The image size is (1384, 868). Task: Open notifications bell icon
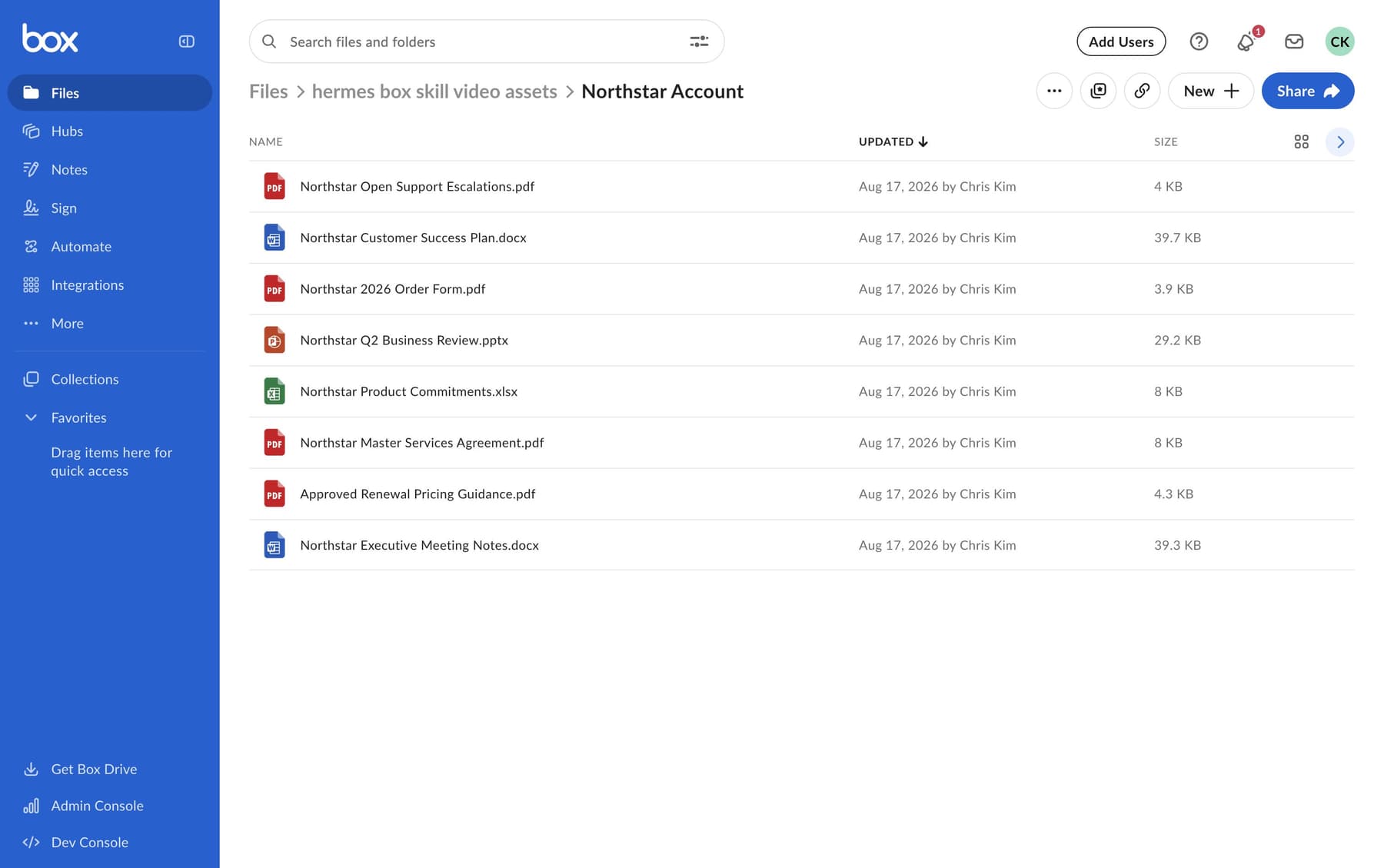[x=1246, y=42]
